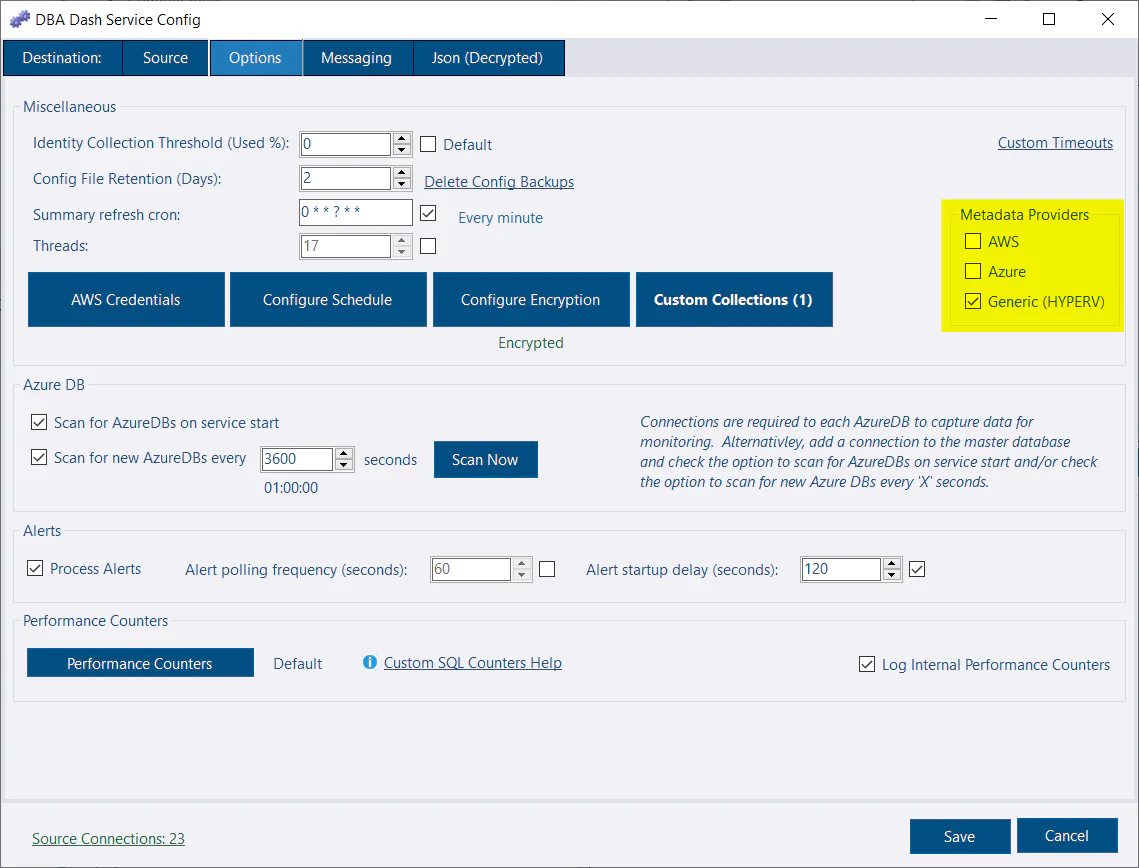1139x868 pixels.
Task: Decrease Config File Retention using down arrow
Action: 401,184
